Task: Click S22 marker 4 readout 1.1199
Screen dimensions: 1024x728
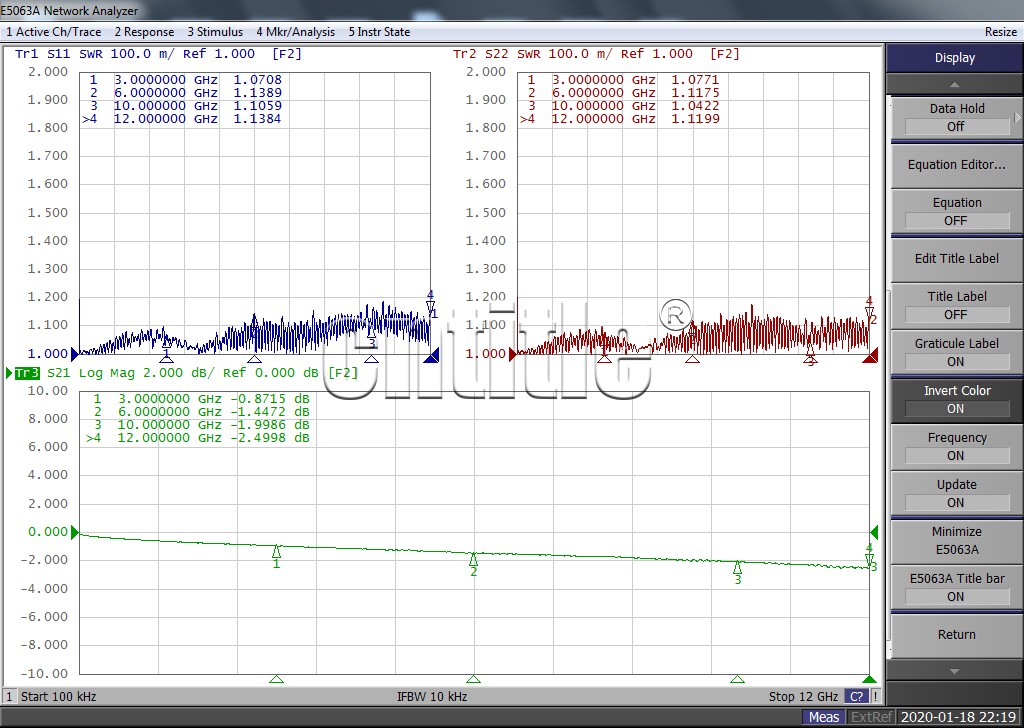Action: (696, 119)
